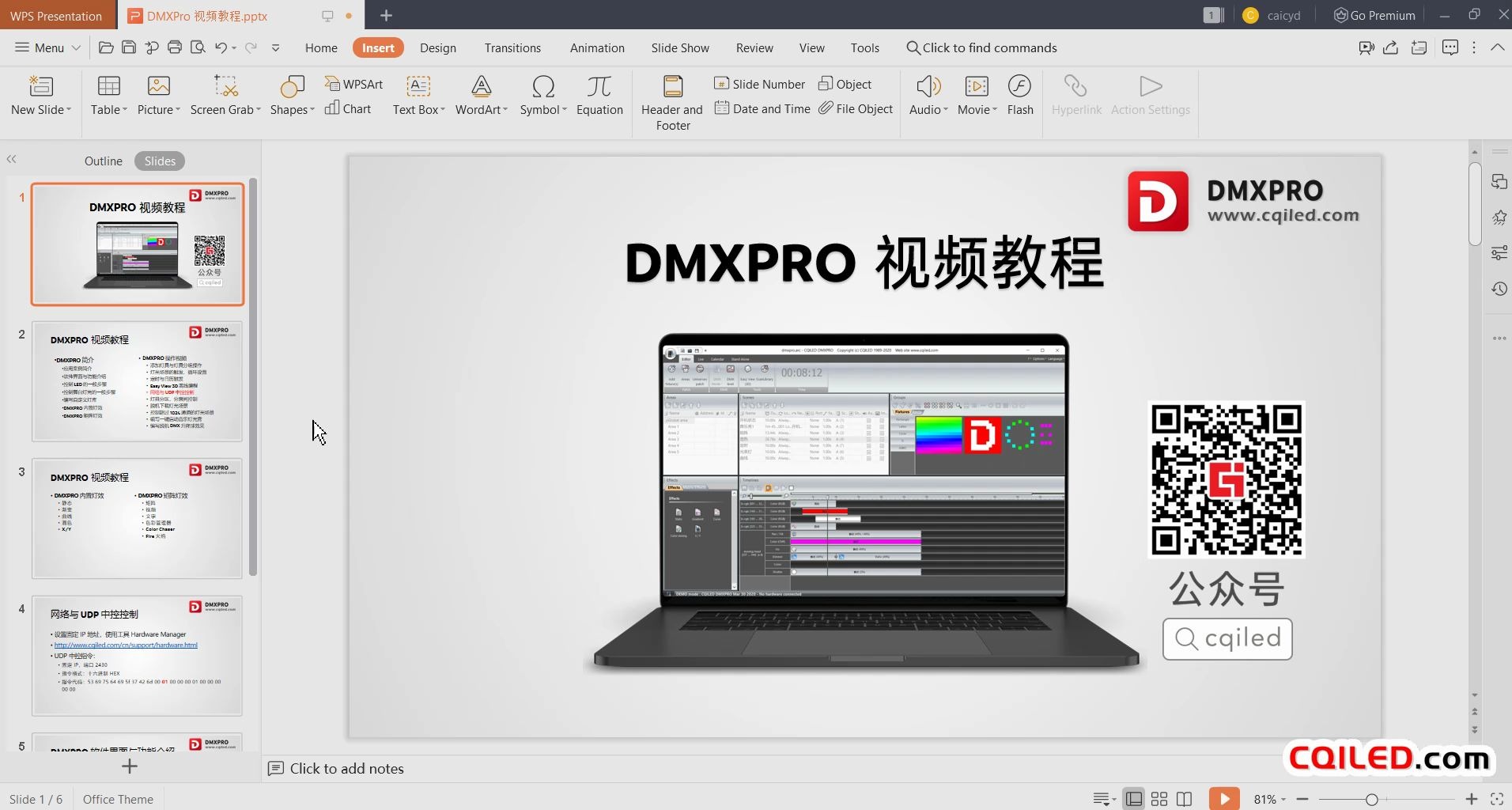Select slide 2 thumbnail
The height and width of the screenshot is (810, 1512).
click(138, 381)
